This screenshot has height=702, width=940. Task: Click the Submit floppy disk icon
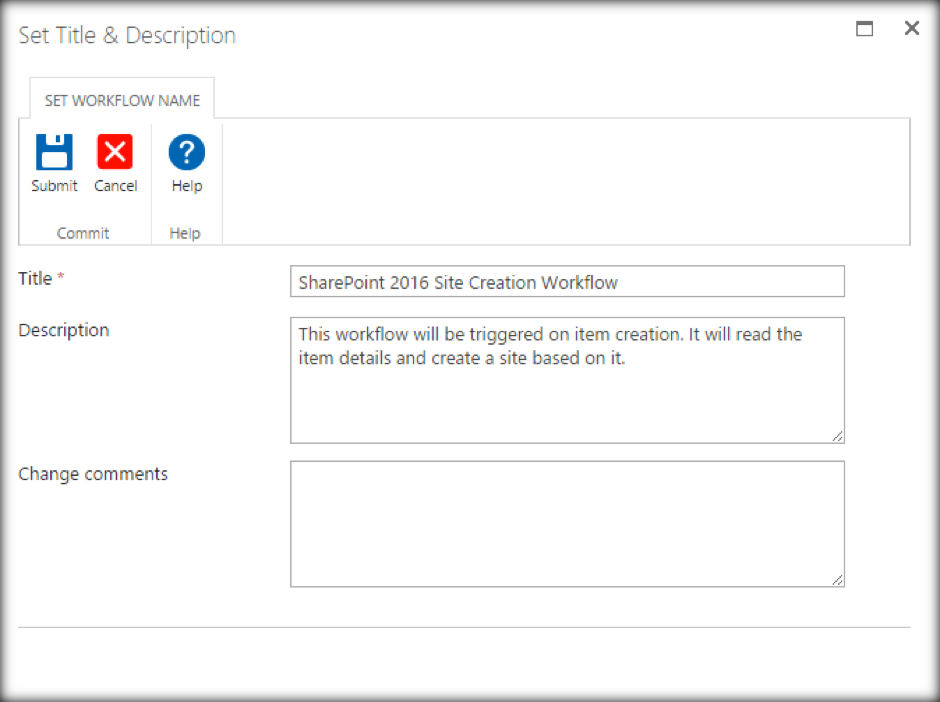click(x=54, y=153)
